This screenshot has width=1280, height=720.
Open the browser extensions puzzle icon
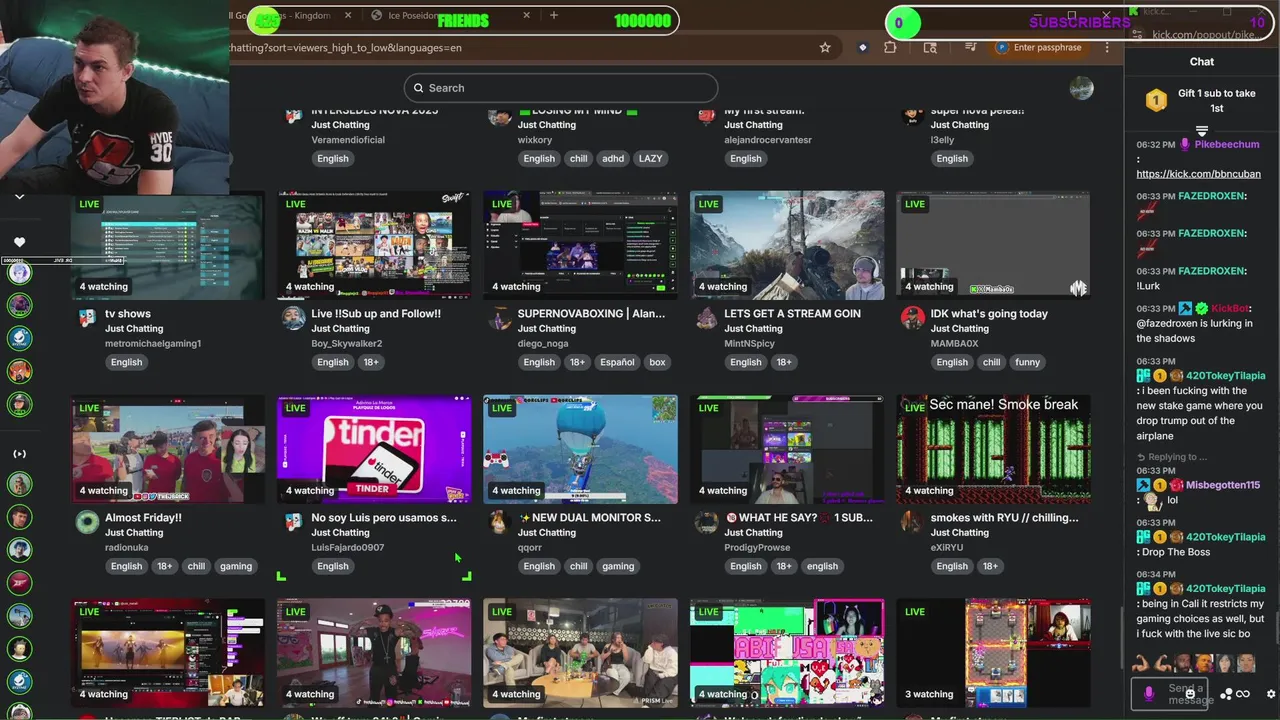(890, 47)
